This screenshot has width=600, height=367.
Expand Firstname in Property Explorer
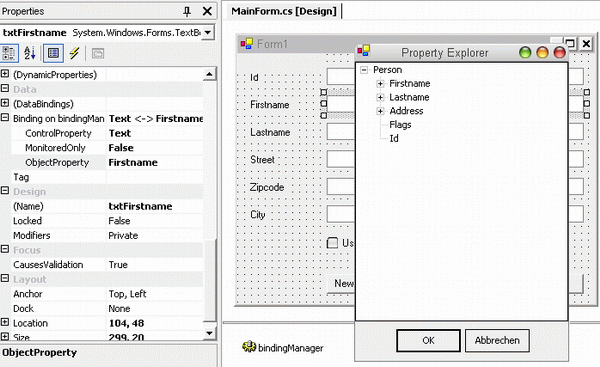pos(380,83)
